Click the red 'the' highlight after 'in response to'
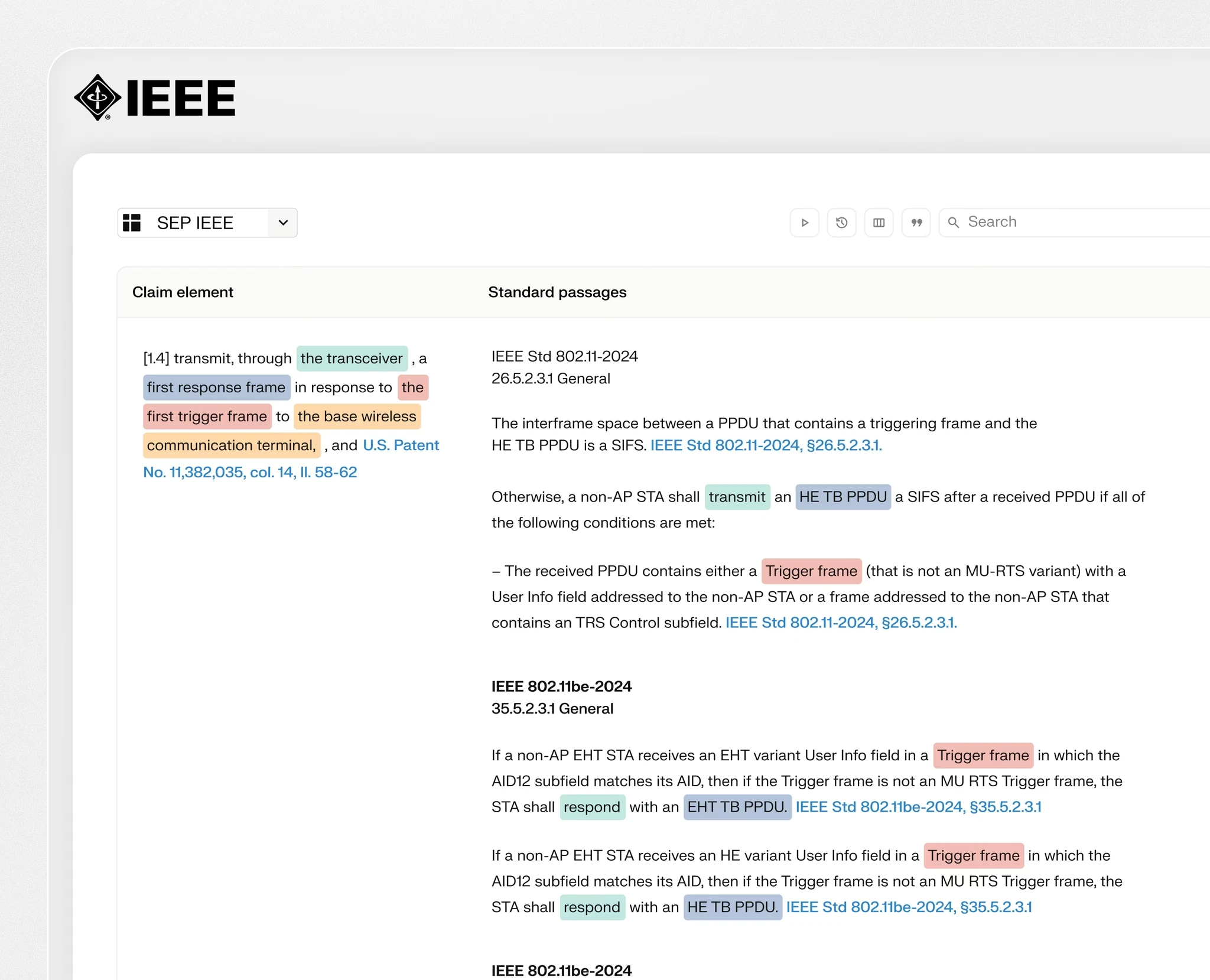The width and height of the screenshot is (1210, 980). click(412, 388)
